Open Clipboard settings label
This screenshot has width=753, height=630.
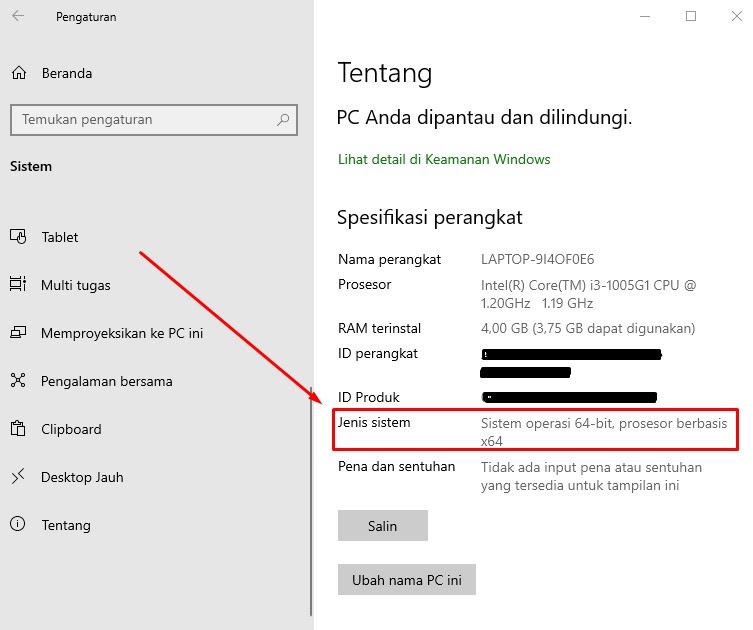coord(71,429)
